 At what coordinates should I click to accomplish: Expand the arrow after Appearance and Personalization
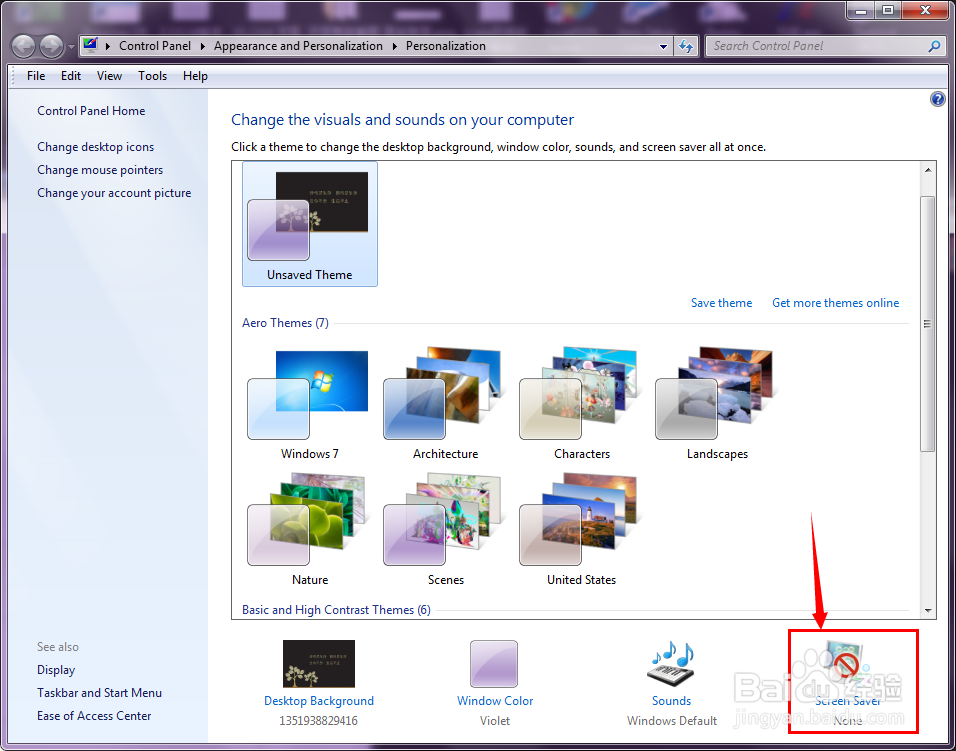point(394,46)
